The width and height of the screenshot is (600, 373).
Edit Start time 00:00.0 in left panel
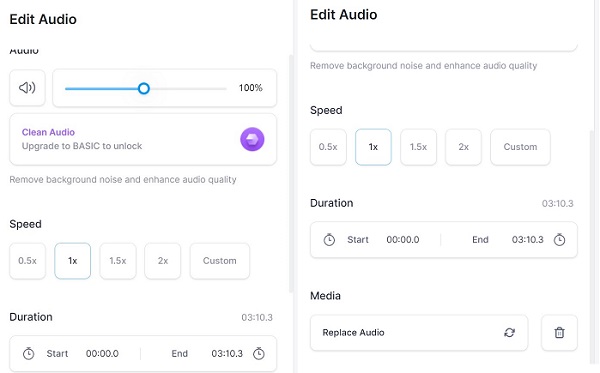[102, 354]
